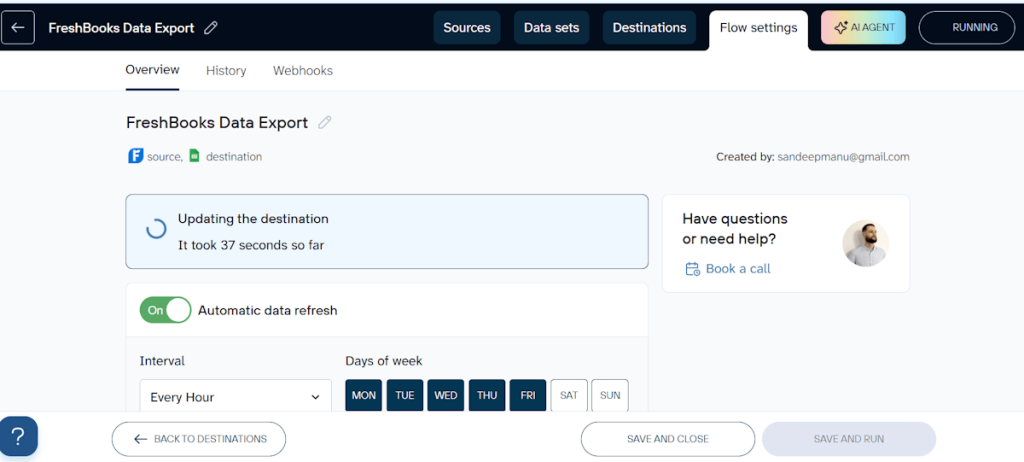The width and height of the screenshot is (1024, 462).
Task: Open the help question mark widget
Action: tap(19, 436)
